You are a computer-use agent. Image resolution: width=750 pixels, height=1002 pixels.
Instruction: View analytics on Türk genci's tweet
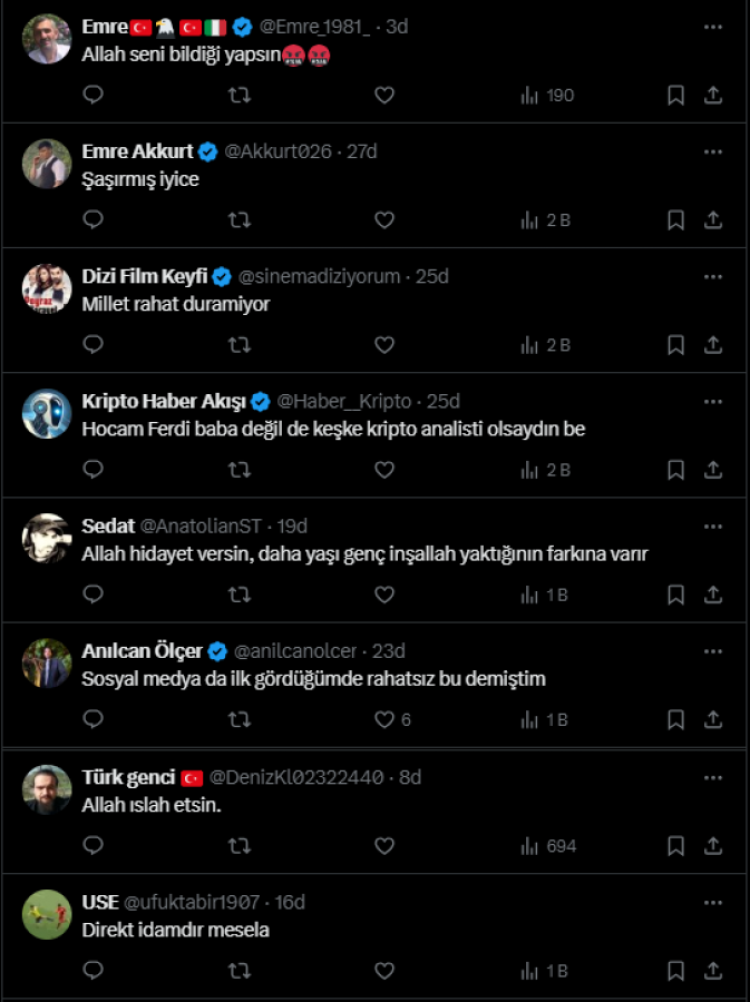[548, 846]
